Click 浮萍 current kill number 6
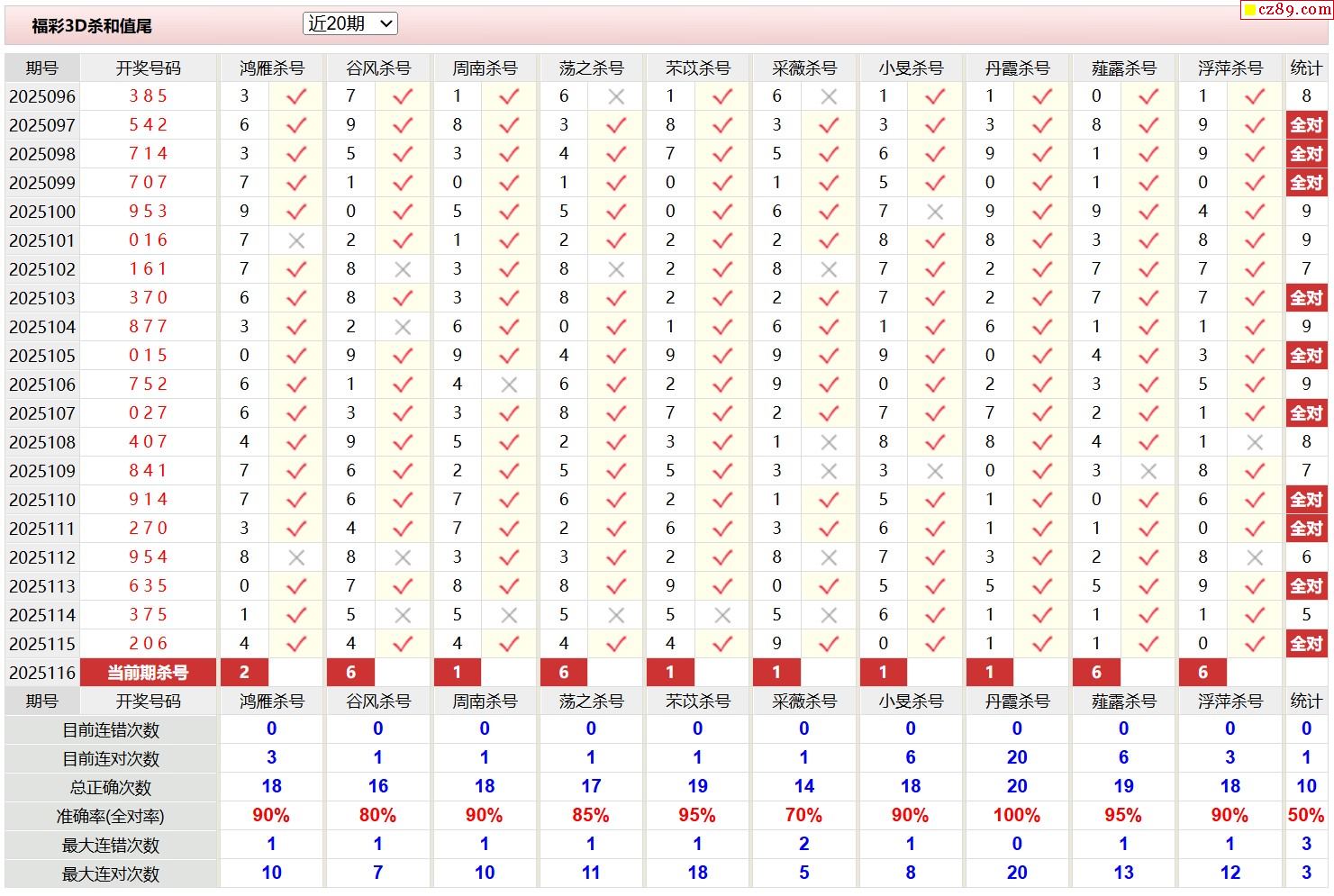Image resolution: width=1334 pixels, height=896 pixels. 1202,673
